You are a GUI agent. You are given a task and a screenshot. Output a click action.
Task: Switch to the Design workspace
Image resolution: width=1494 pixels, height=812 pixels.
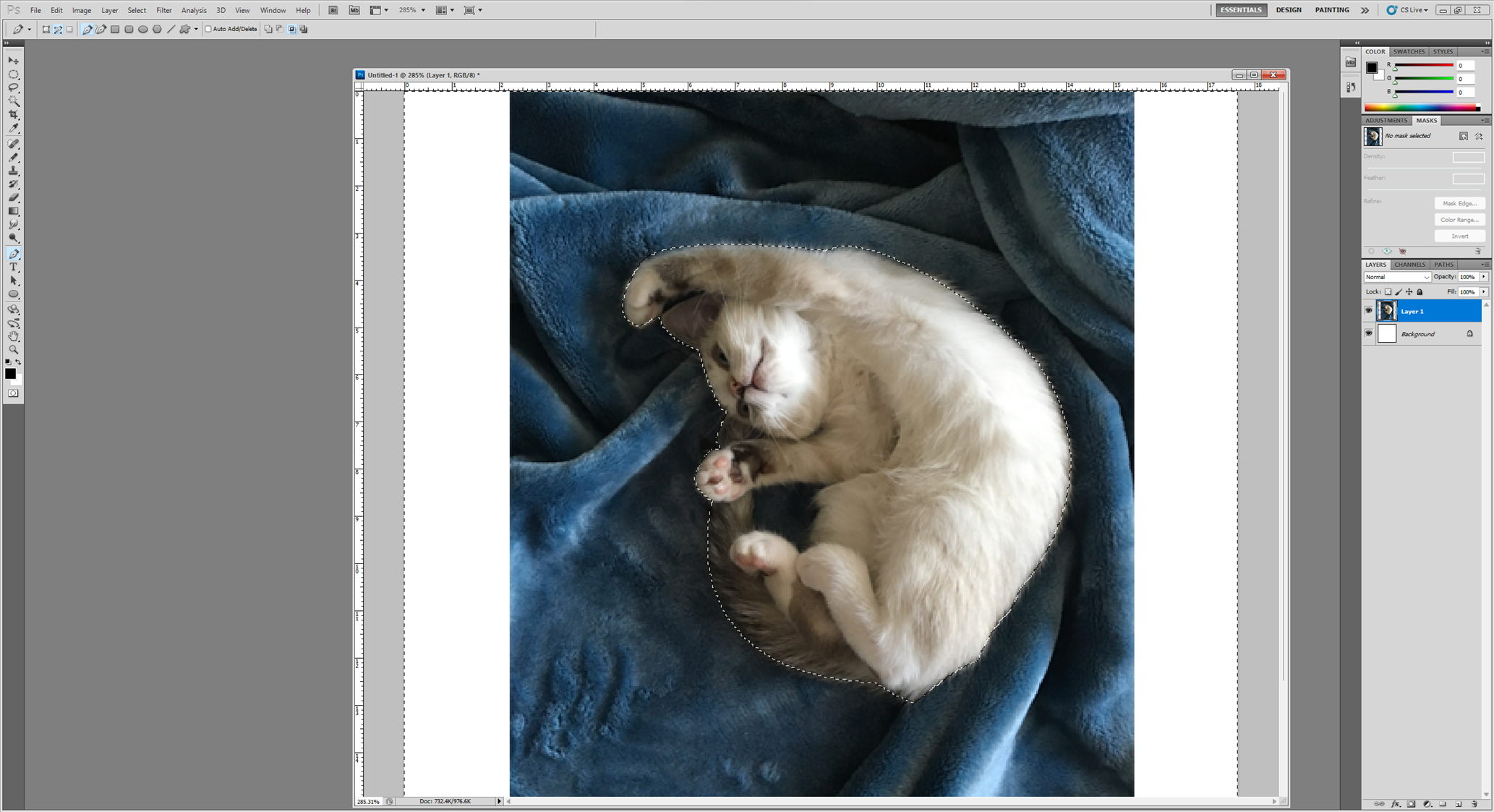click(x=1288, y=10)
